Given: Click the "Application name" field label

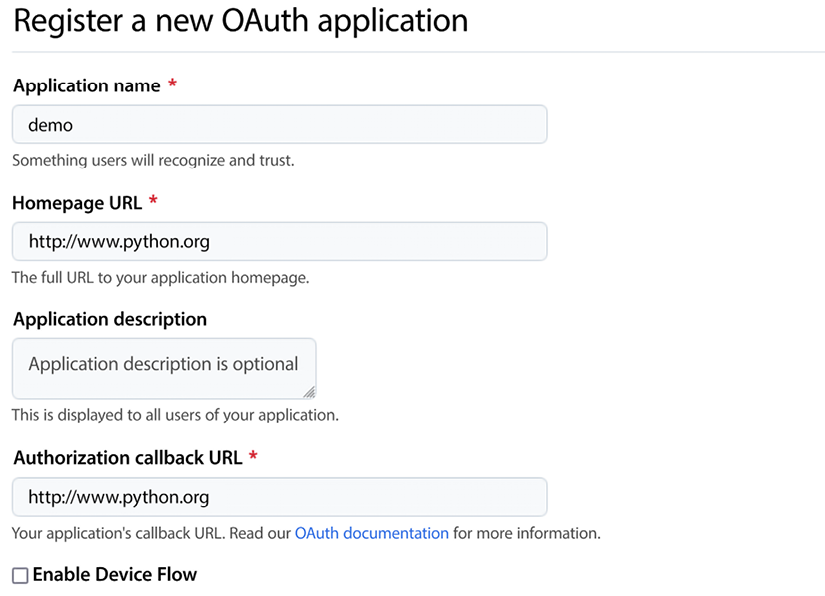Looking at the screenshot, I should 87,86.
